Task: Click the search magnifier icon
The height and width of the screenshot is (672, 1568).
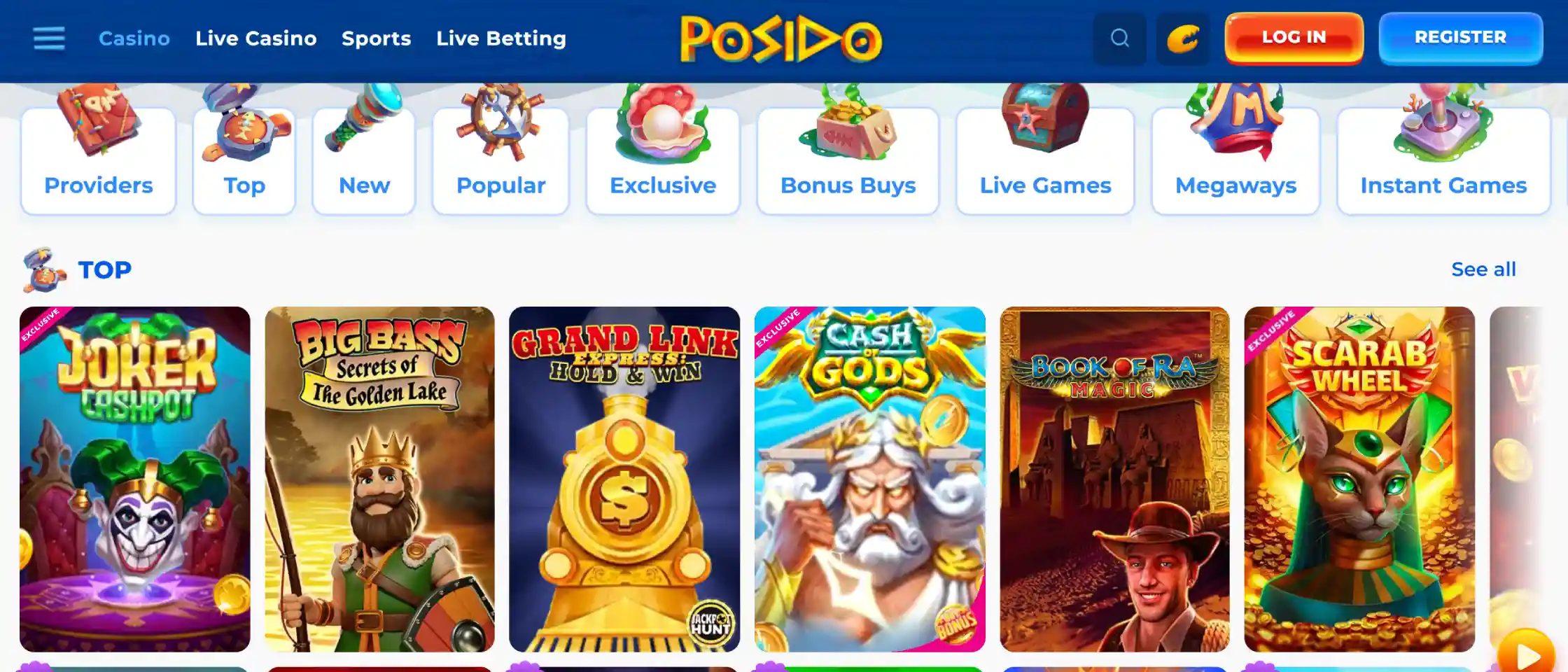Action: pos(1119,38)
